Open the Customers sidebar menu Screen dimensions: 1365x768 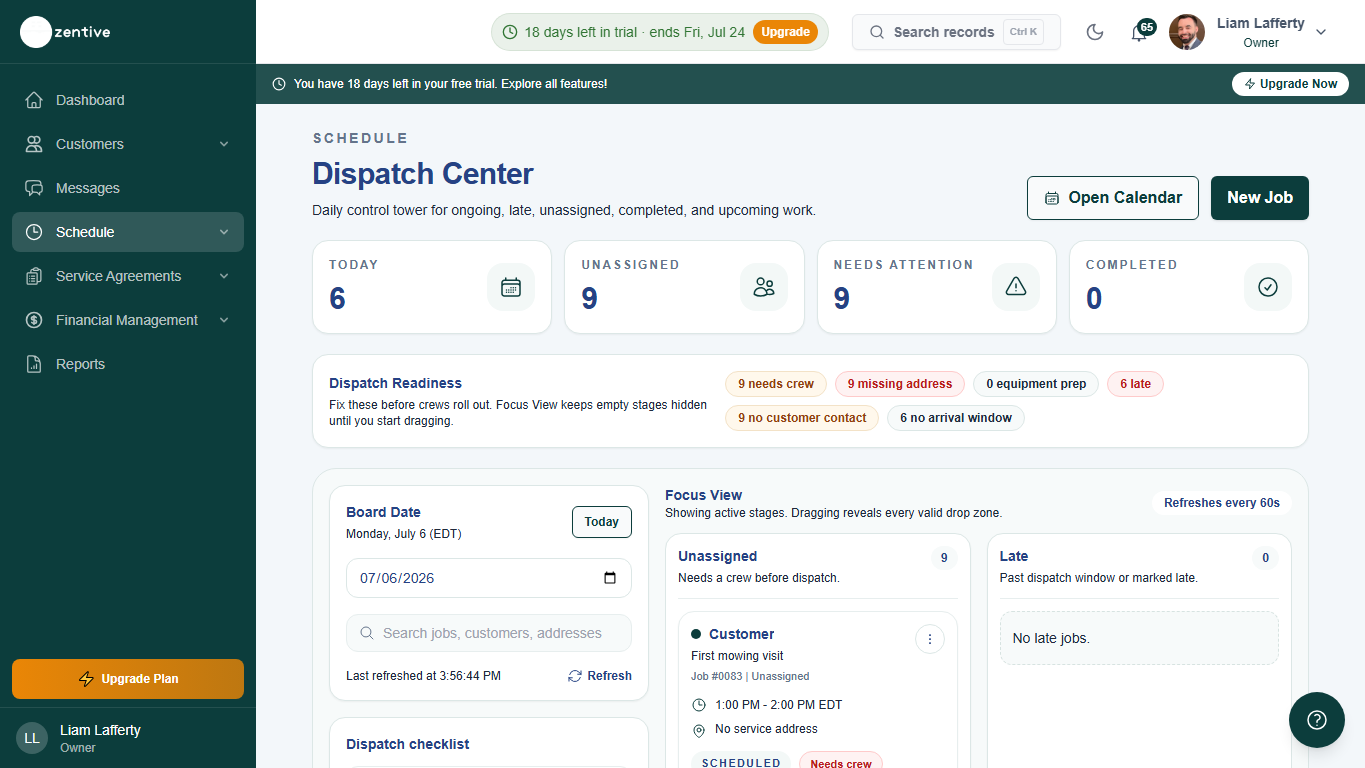point(128,144)
